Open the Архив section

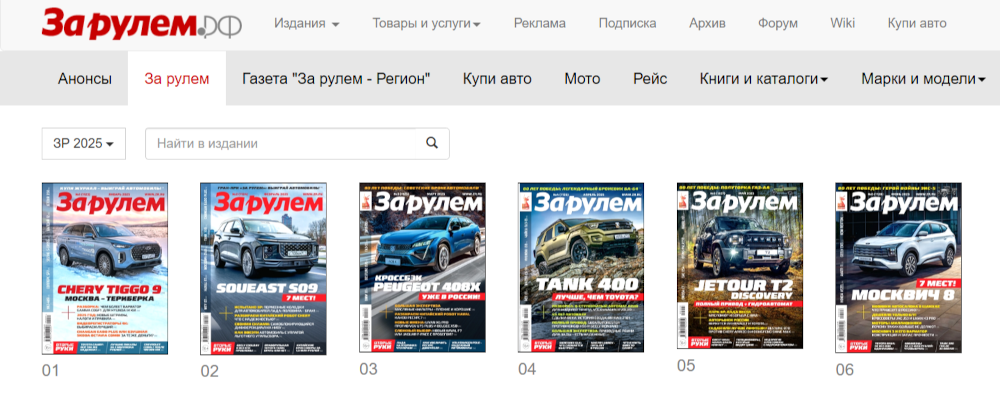tap(707, 24)
